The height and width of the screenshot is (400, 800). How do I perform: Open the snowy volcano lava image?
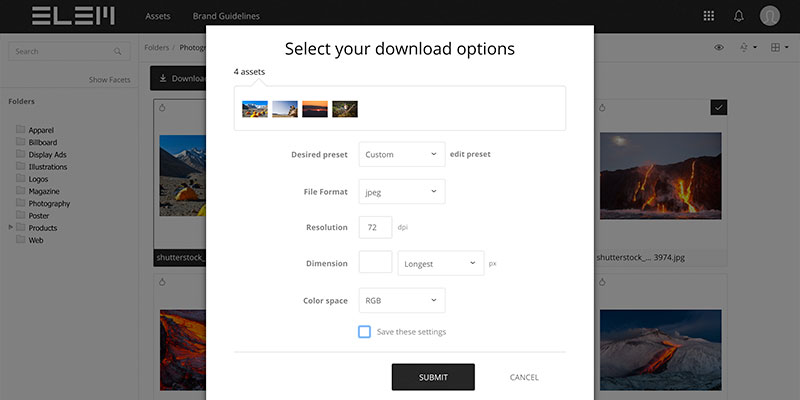click(x=661, y=350)
